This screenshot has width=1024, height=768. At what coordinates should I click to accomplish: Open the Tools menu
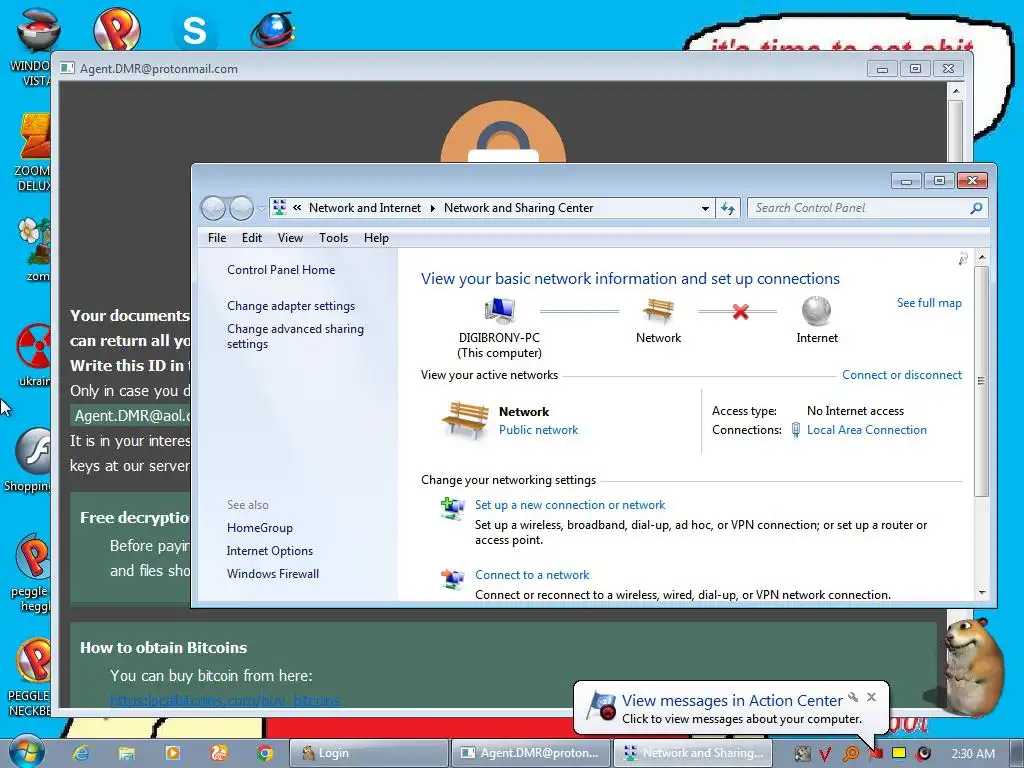(333, 238)
